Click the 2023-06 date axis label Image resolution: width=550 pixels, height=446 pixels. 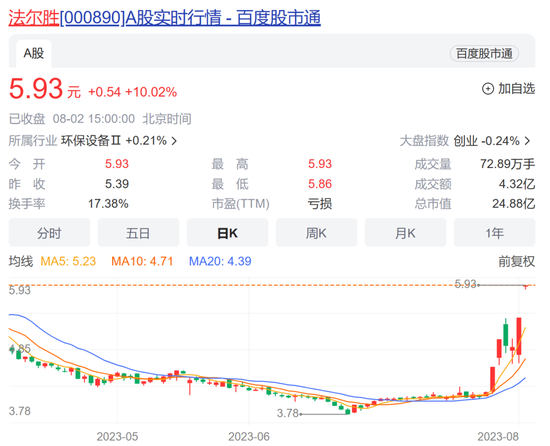(249, 437)
